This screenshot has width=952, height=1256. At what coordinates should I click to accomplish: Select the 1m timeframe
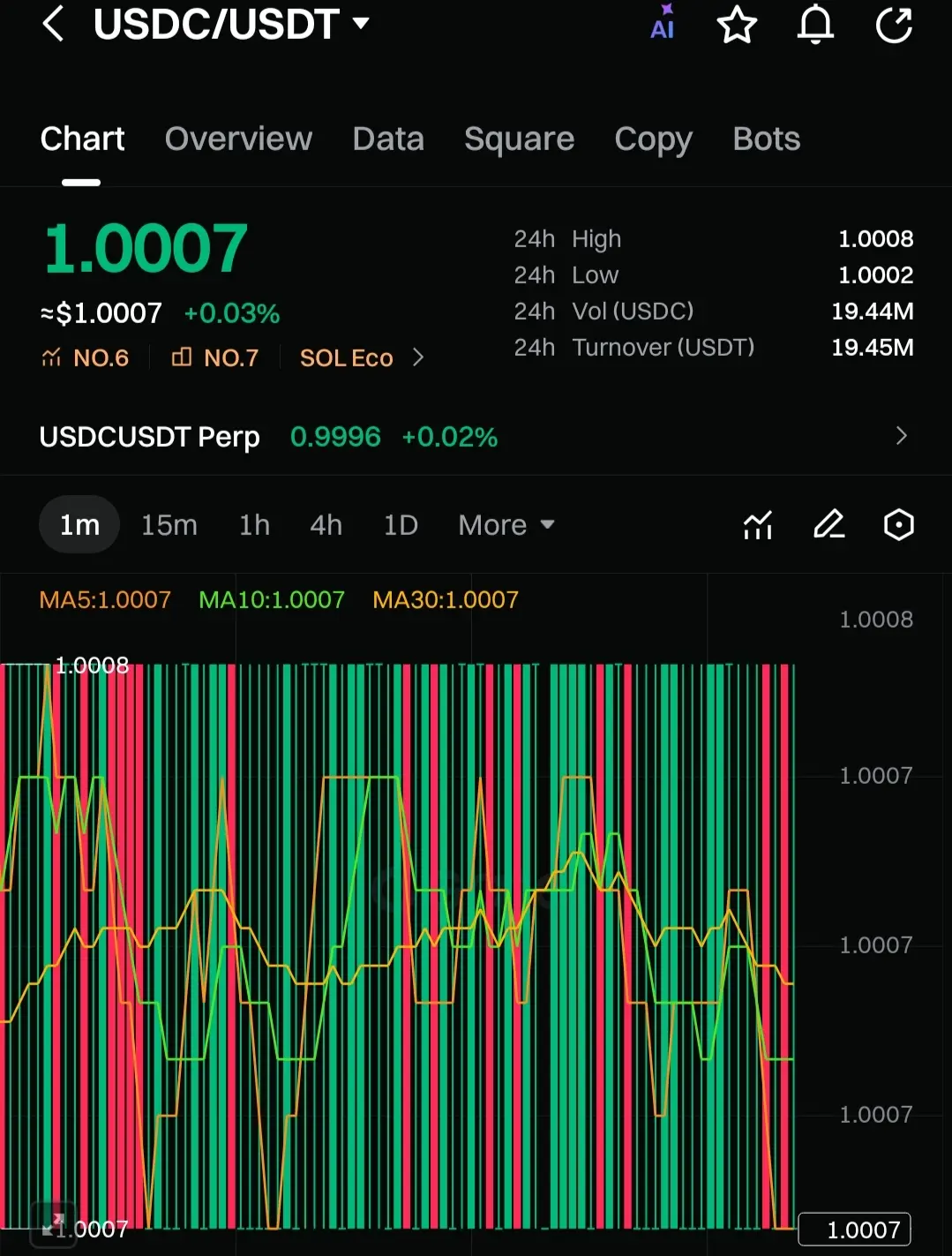coord(79,524)
